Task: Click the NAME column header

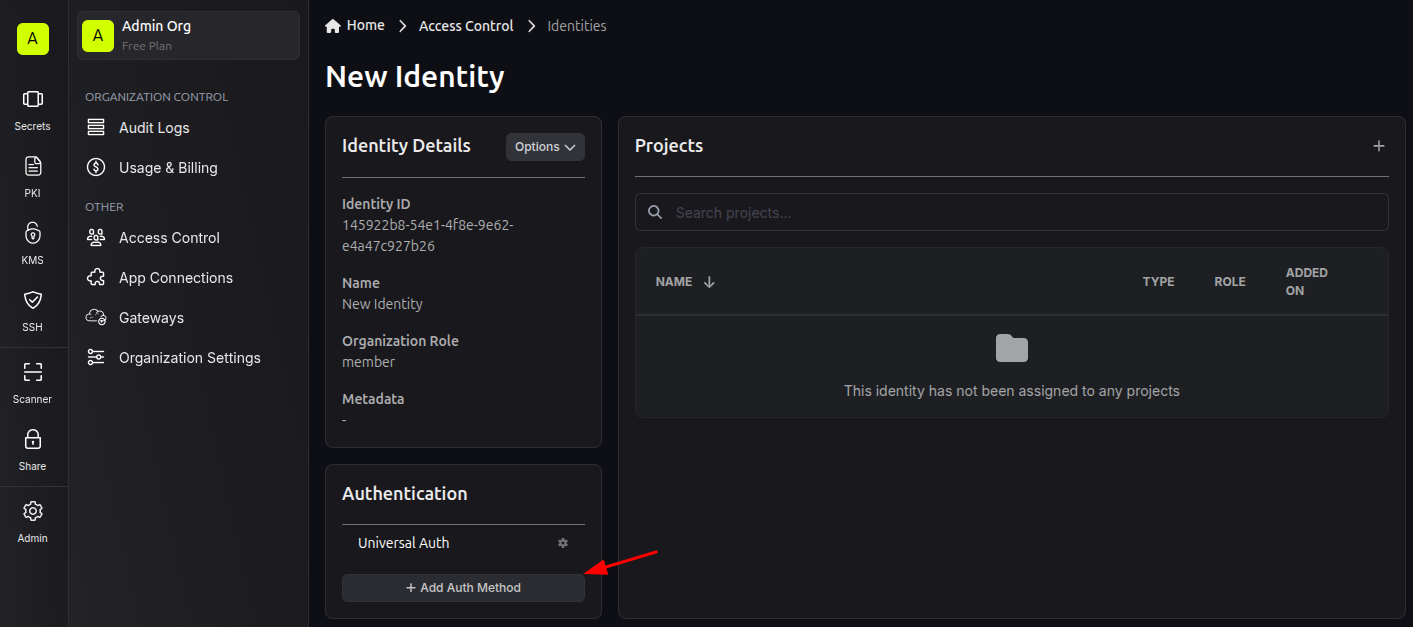Action: 674,282
